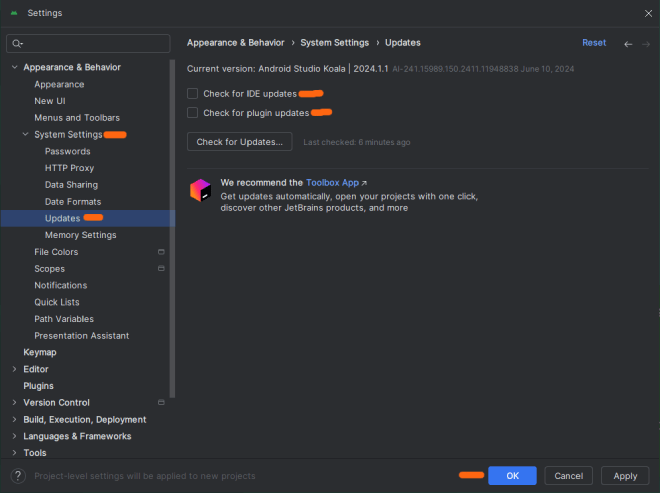Open Scopes settings
This screenshot has width=660, height=493.
50,269
